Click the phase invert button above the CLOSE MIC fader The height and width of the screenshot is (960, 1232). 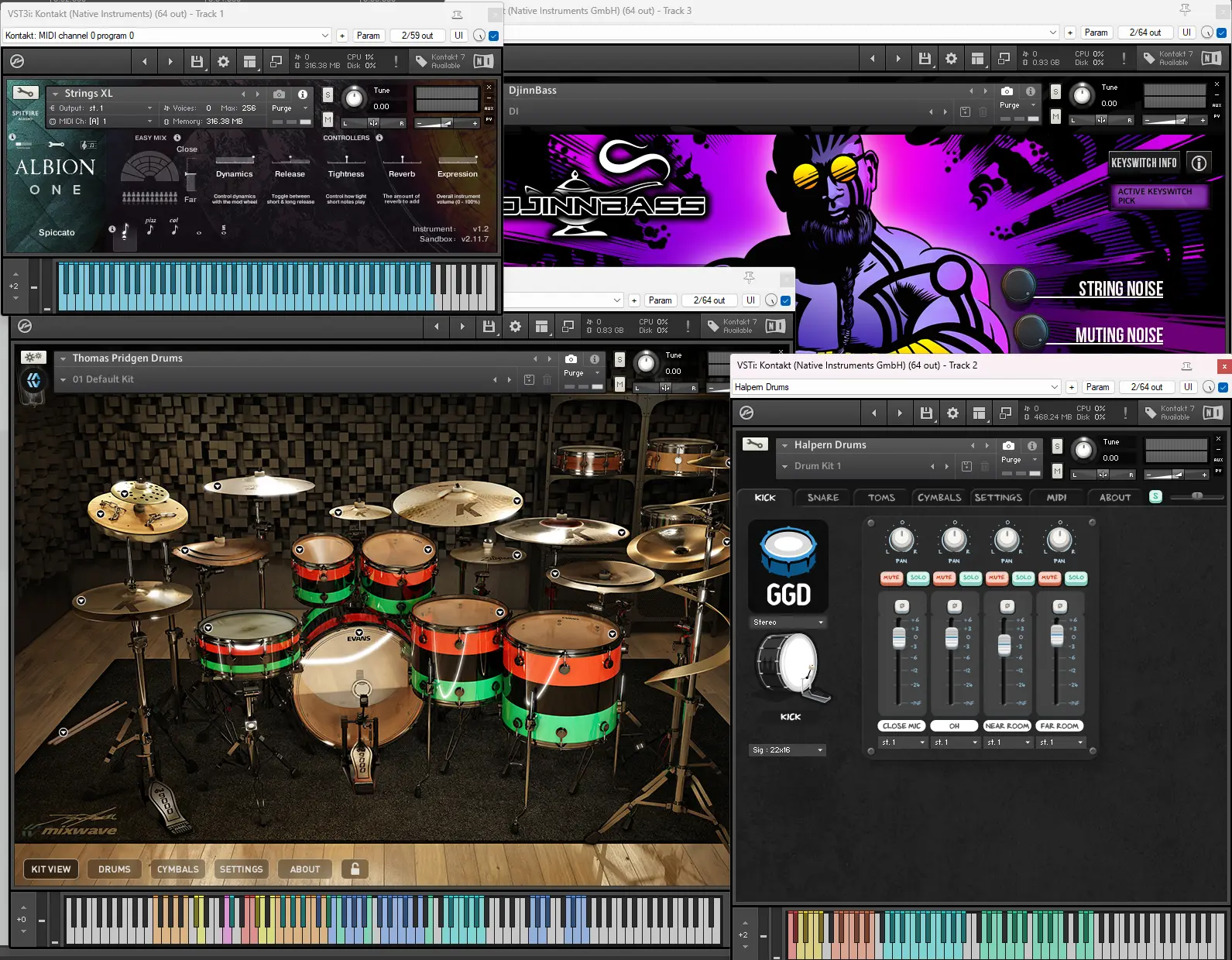click(901, 606)
